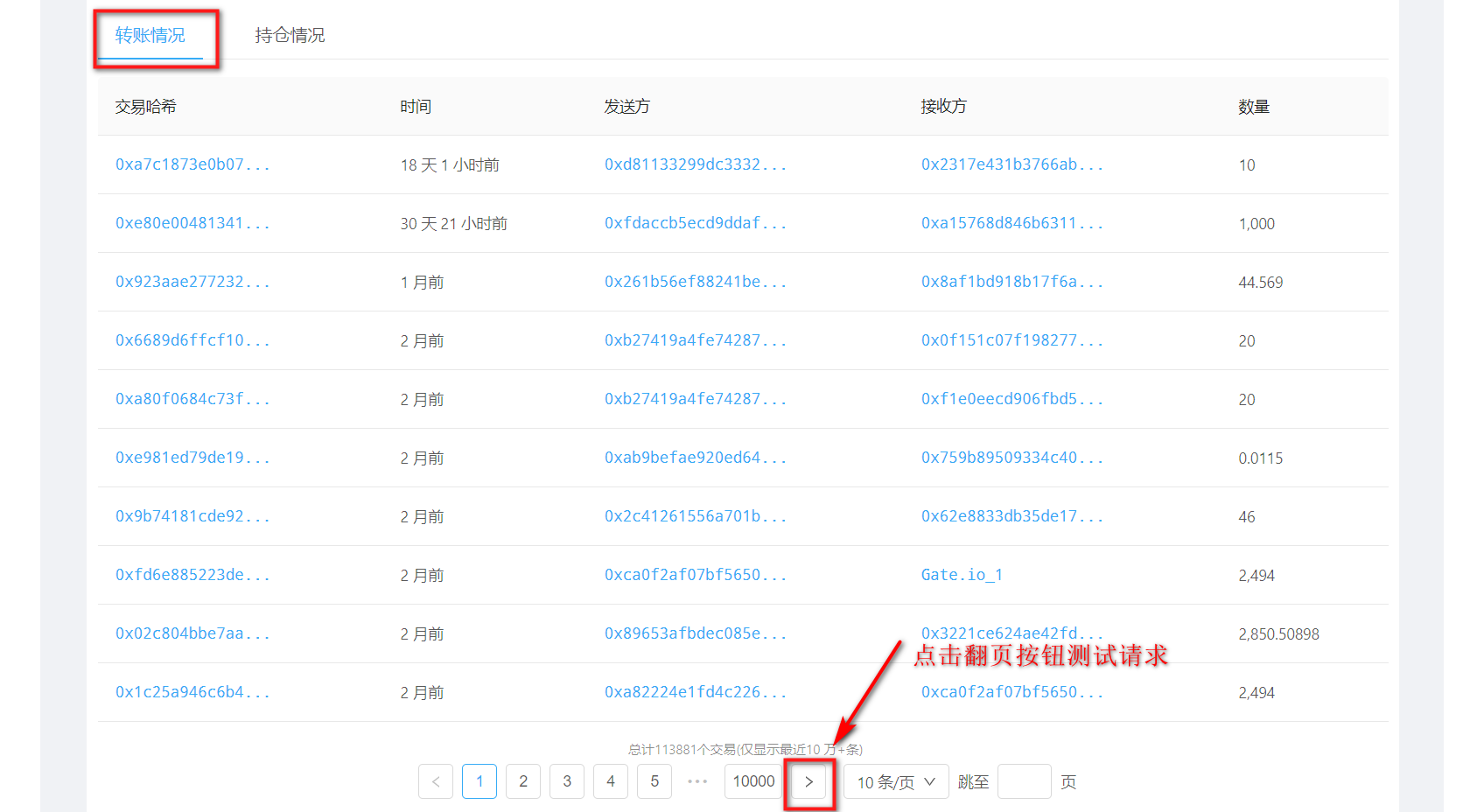Open receiver address 0x0f151c07f198277...
This screenshot has width=1484, height=812.
tap(1012, 340)
